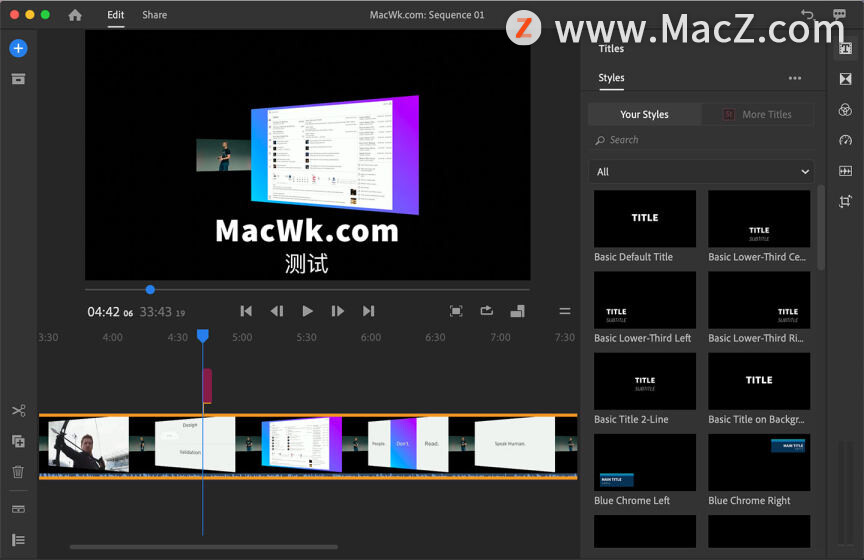The width and height of the screenshot is (864, 560).
Task: Click the preview scrubber playhead dot
Action: (x=150, y=289)
